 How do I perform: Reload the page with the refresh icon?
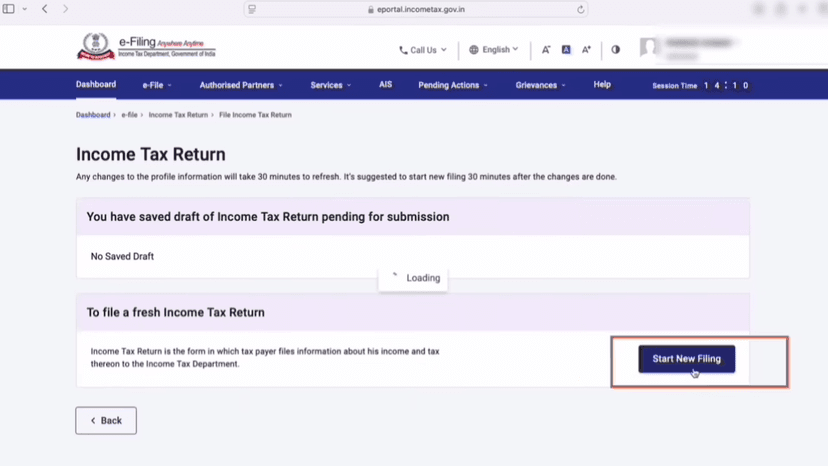coord(580,9)
